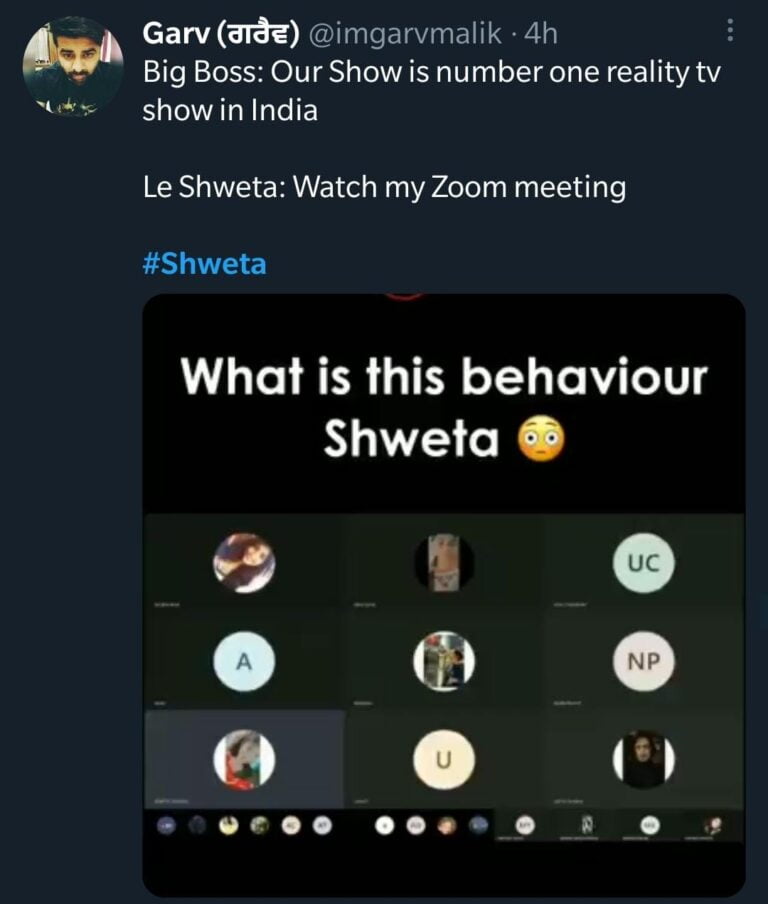Click the flushed face emoji in the caption
Image resolution: width=768 pixels, height=904 pixels.
540,440
